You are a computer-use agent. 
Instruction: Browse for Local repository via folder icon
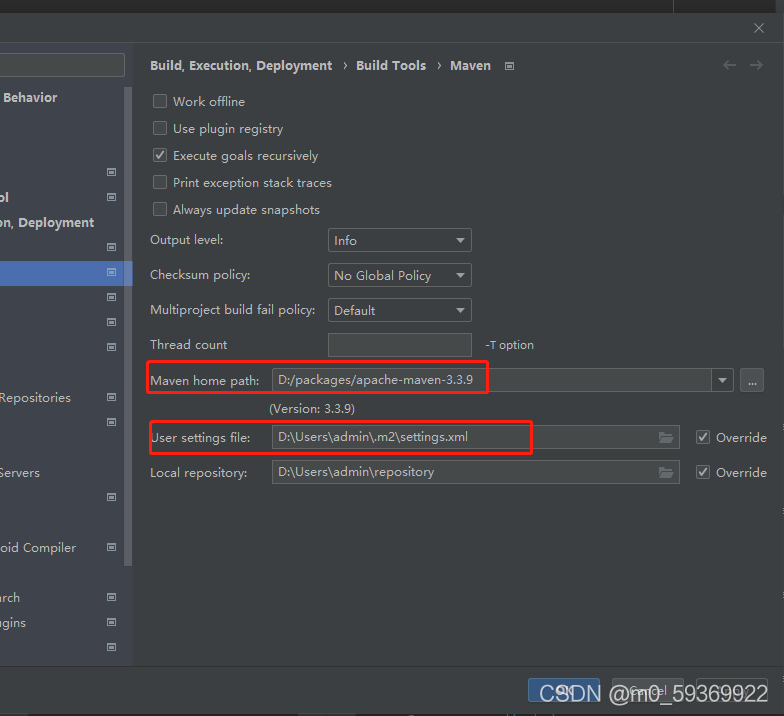[666, 472]
